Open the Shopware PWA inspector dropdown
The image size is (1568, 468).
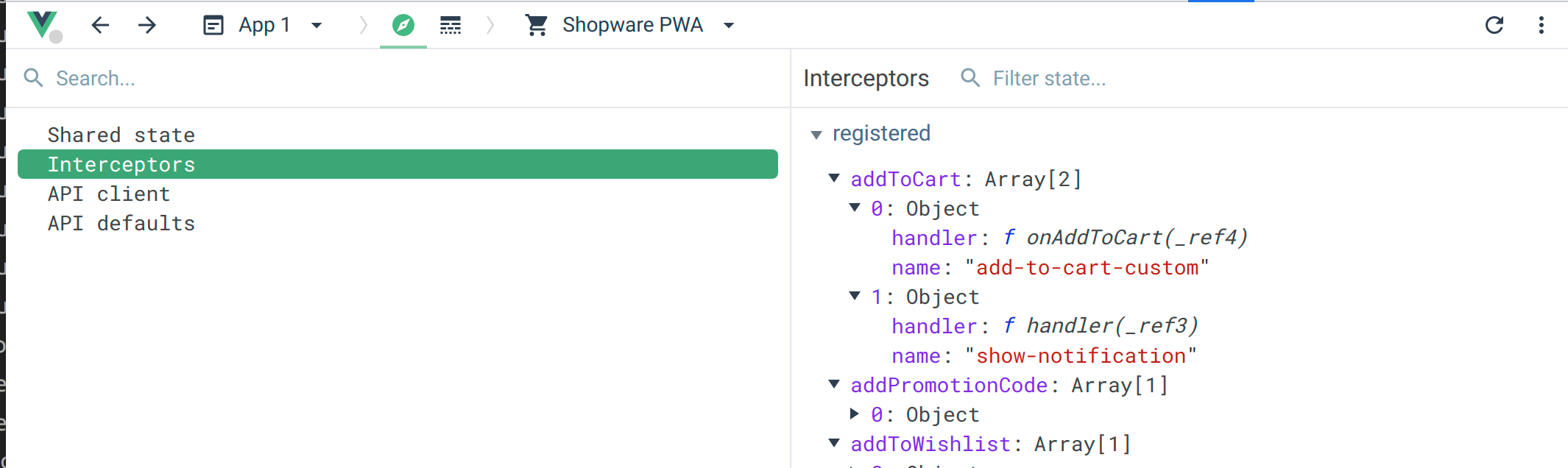[x=728, y=24]
